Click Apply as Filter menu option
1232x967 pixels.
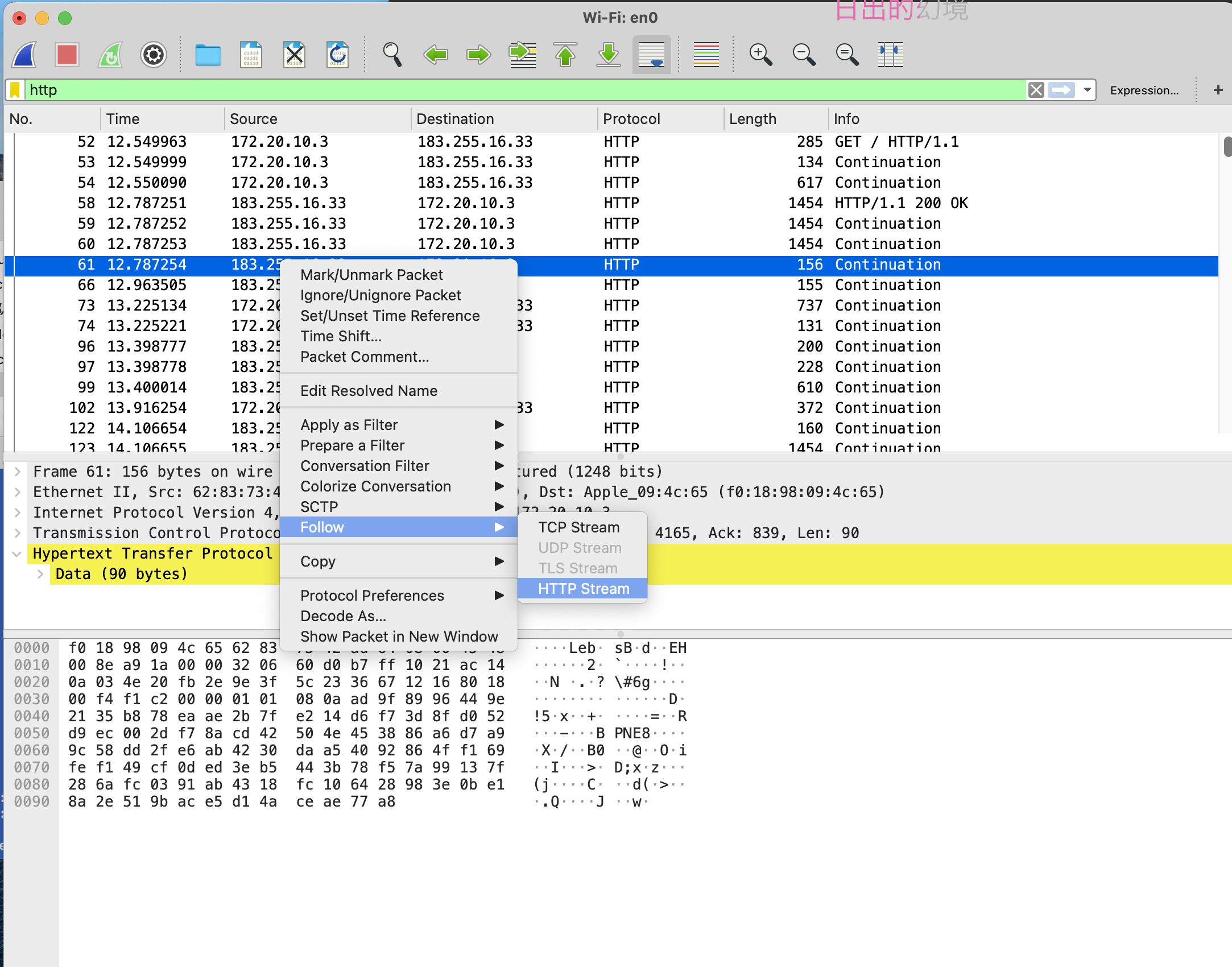tap(349, 423)
